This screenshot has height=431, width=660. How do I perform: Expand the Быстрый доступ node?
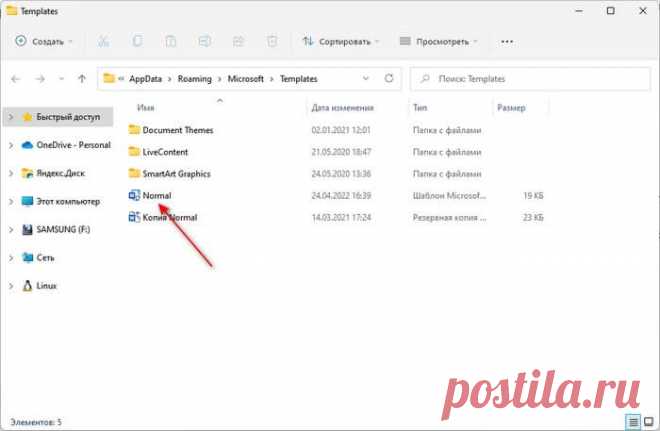tap(11, 117)
